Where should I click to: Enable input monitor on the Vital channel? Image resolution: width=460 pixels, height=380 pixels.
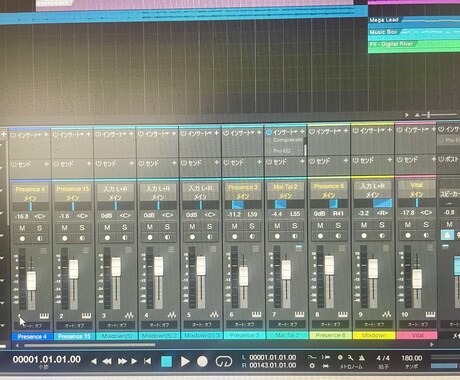(x=426, y=235)
